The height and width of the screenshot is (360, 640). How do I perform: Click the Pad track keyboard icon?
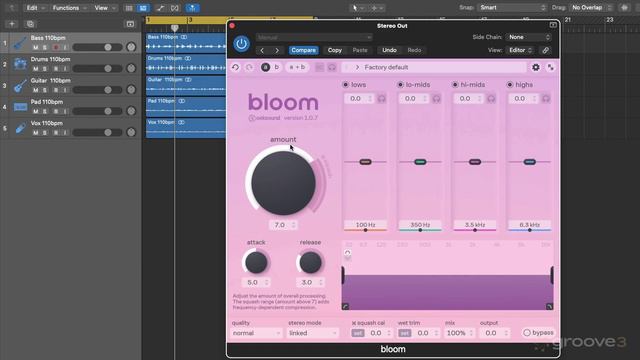click(20, 107)
